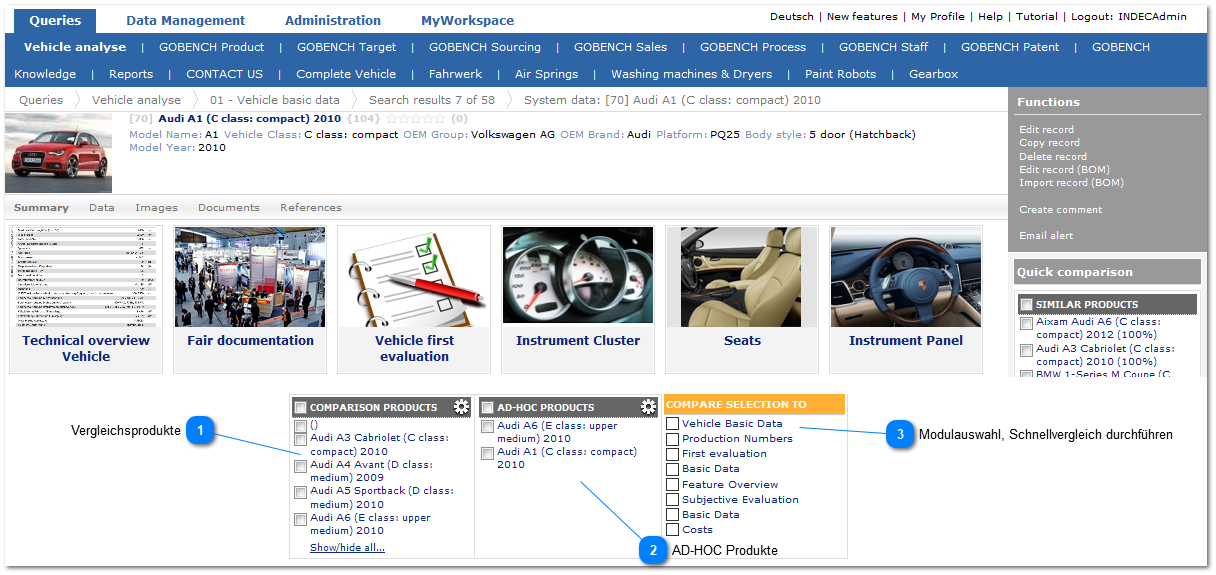This screenshot has width=1216, height=575.
Task: Tick the AD-HOC PRODUCTS header checkbox
Action: tap(487, 408)
